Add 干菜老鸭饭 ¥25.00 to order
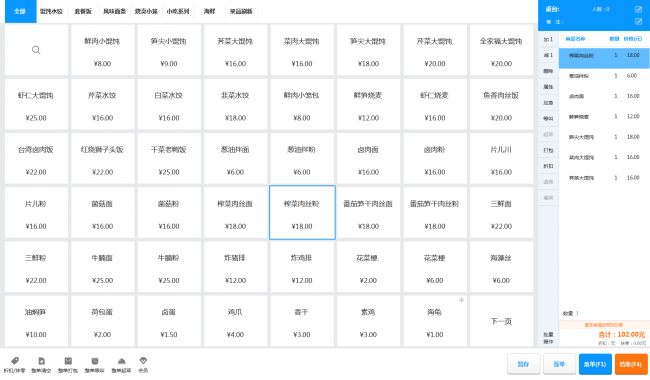The image size is (650, 380). pos(169,159)
